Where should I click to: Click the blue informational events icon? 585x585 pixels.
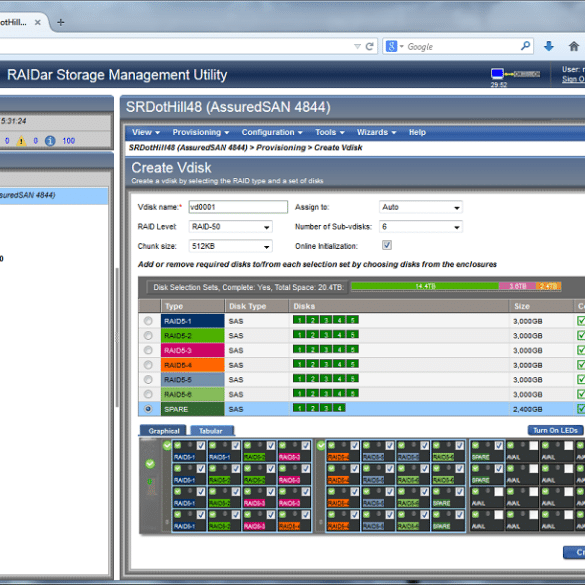(50, 141)
